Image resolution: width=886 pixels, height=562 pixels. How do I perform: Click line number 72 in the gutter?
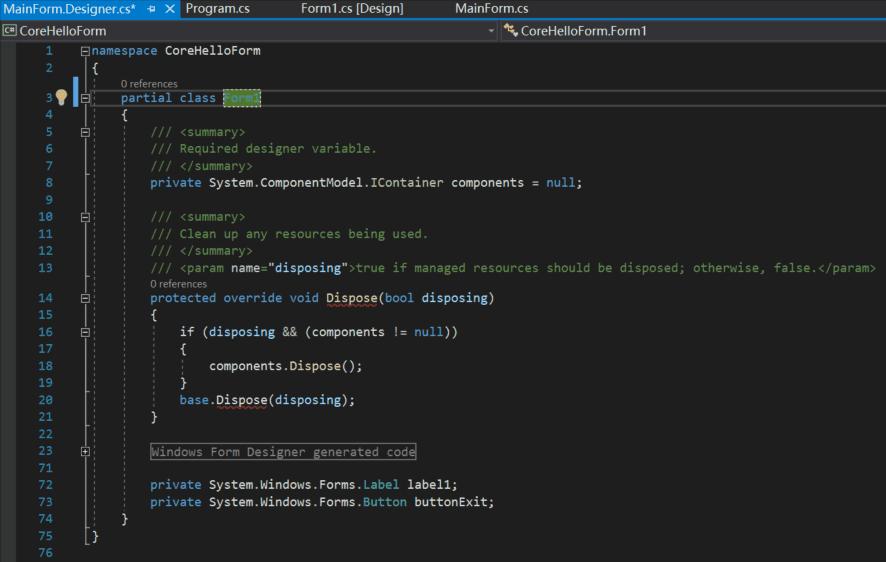coord(45,485)
